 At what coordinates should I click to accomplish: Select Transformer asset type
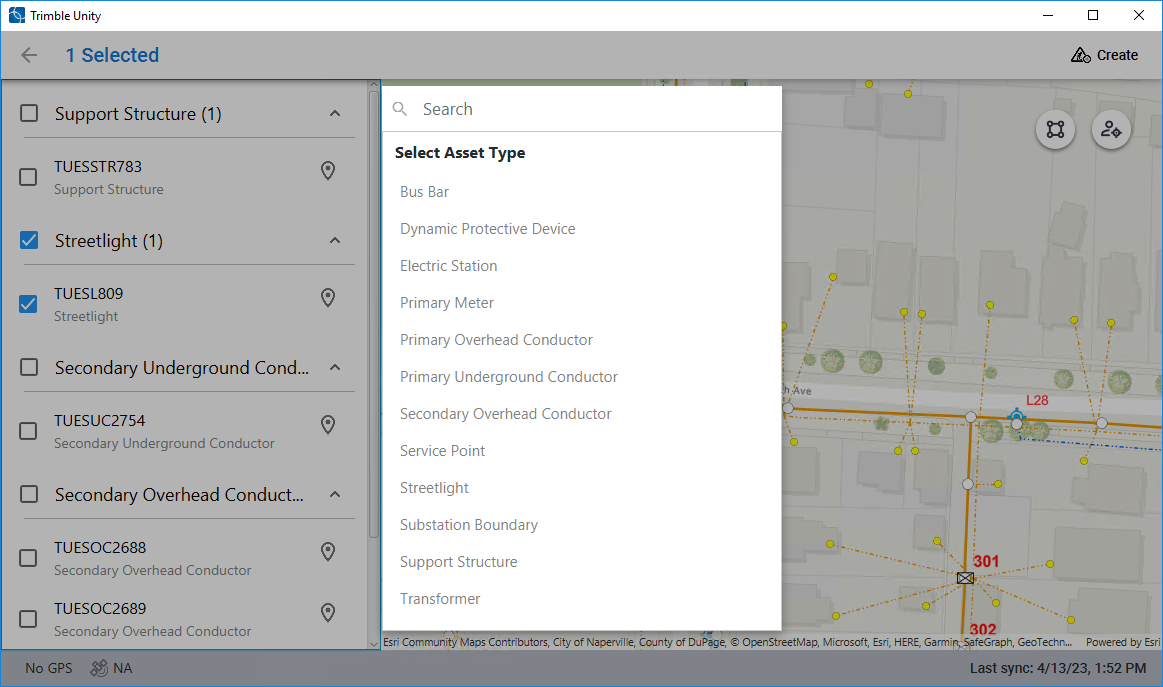point(440,599)
